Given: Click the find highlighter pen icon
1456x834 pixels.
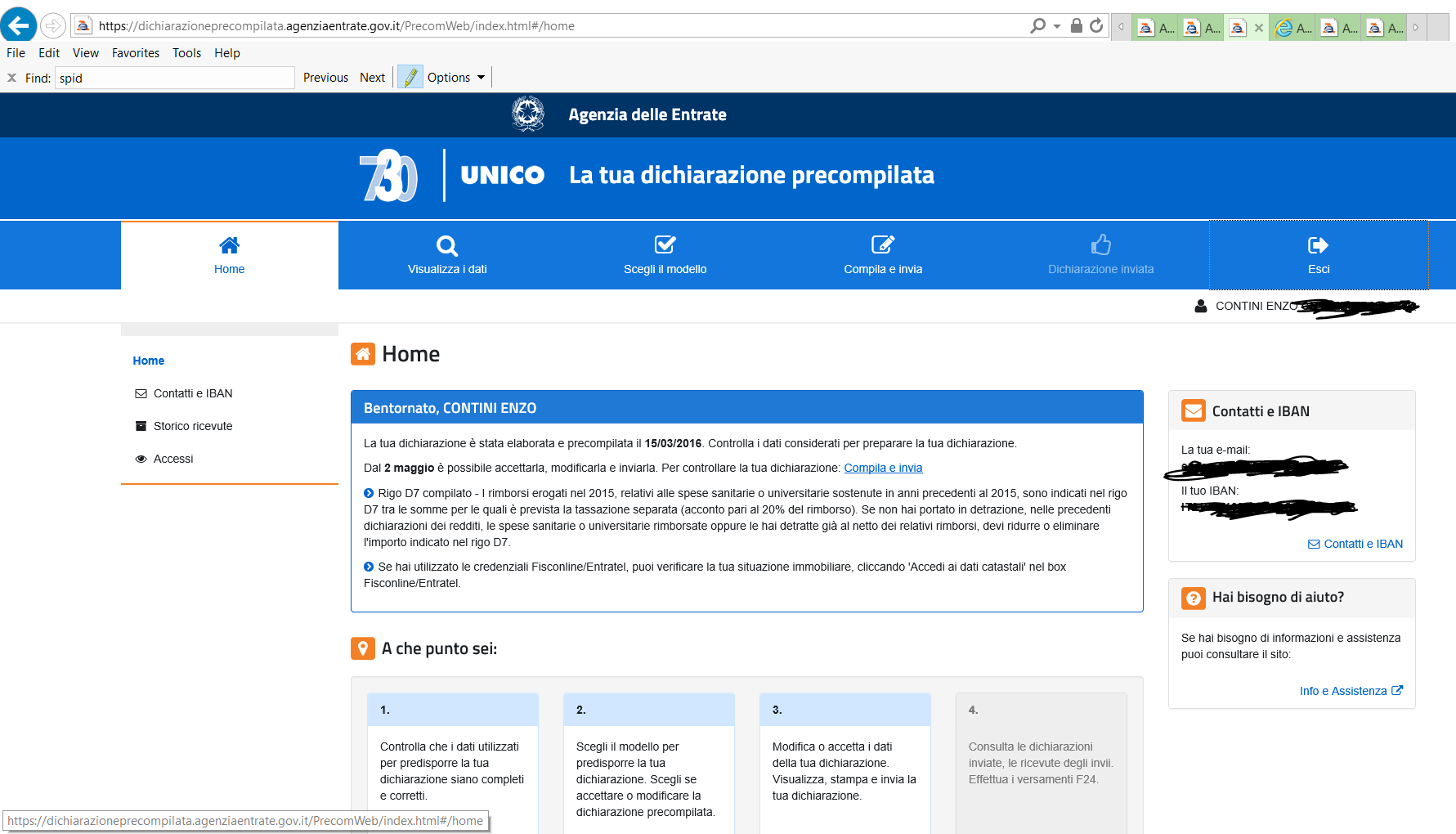Looking at the screenshot, I should 410,78.
